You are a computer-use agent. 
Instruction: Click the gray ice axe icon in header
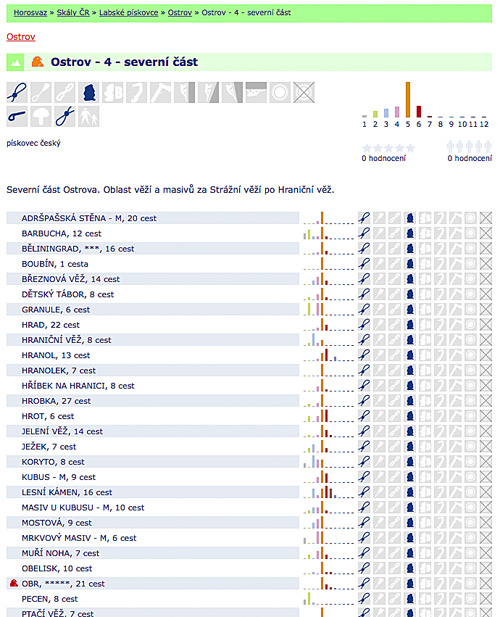point(161,92)
